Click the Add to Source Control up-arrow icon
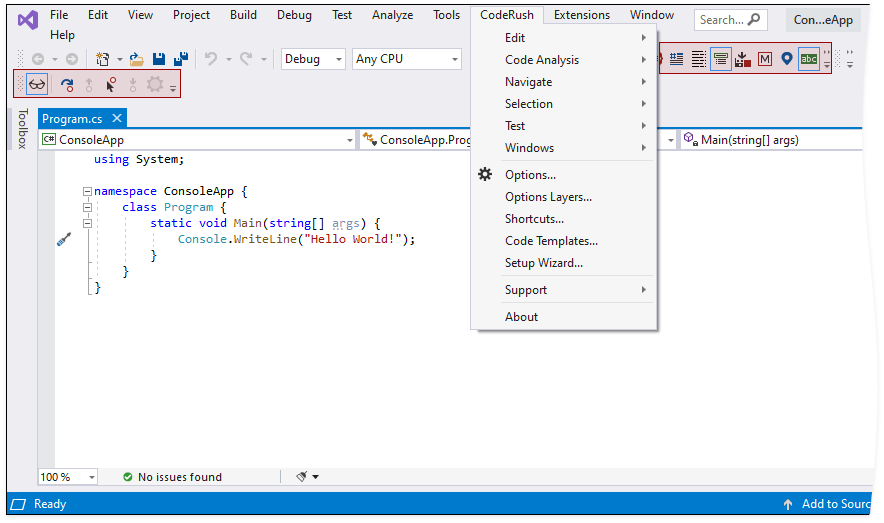The width and height of the screenshot is (884, 523). point(788,504)
